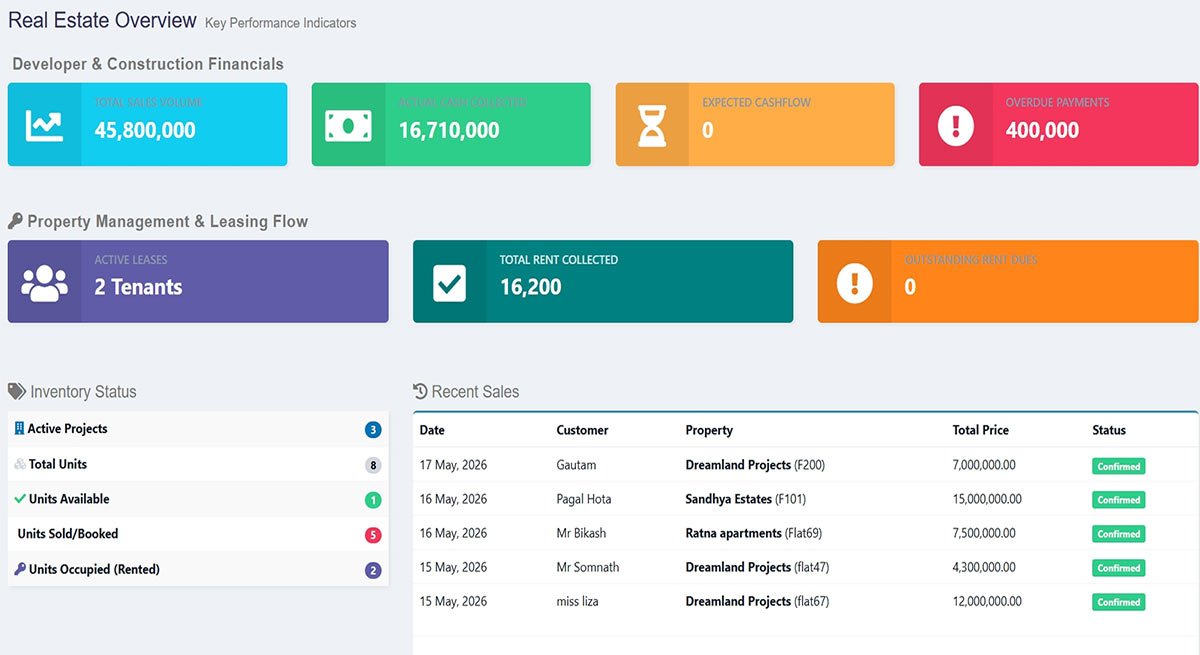
Task: Click the 45,800,000 sales volume value
Action: (x=145, y=130)
